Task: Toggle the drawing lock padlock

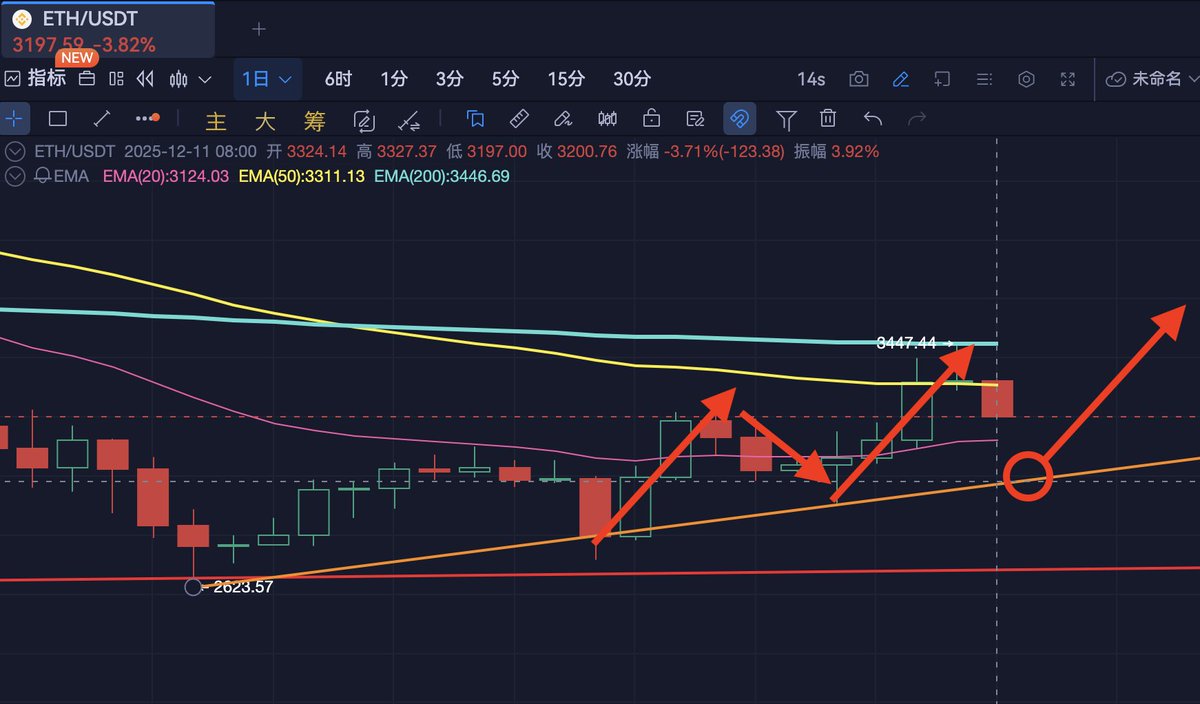Action: [652, 119]
